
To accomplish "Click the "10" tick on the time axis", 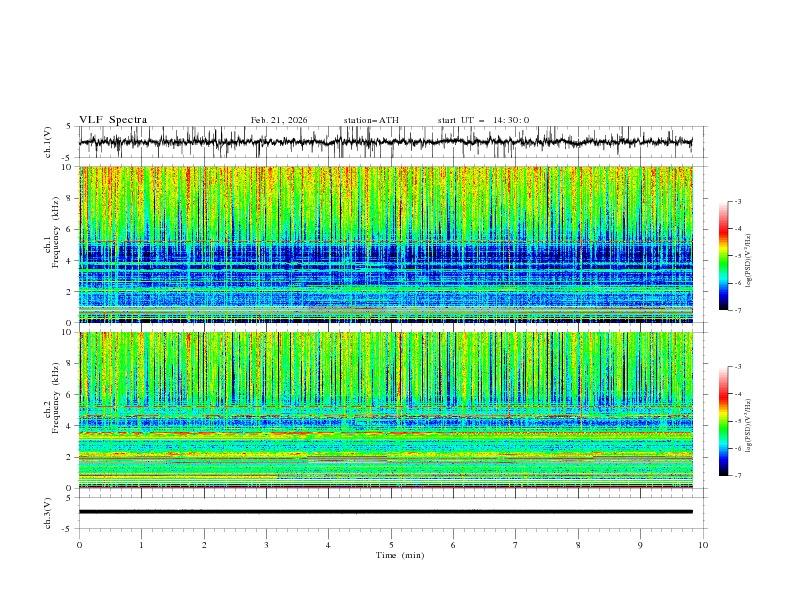I will (x=703, y=545).
